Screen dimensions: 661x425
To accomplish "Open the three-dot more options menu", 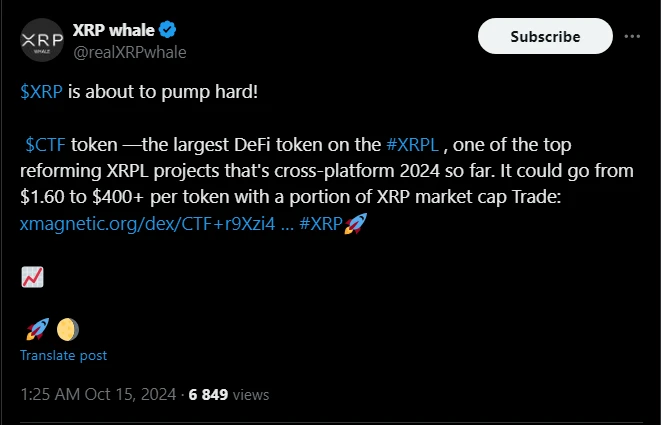I will (632, 37).
